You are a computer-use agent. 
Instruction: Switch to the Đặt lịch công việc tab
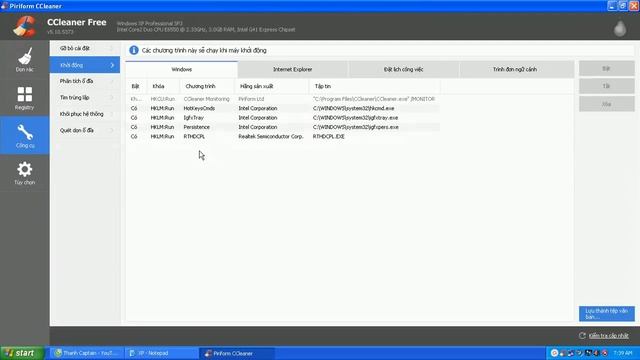[403, 69]
